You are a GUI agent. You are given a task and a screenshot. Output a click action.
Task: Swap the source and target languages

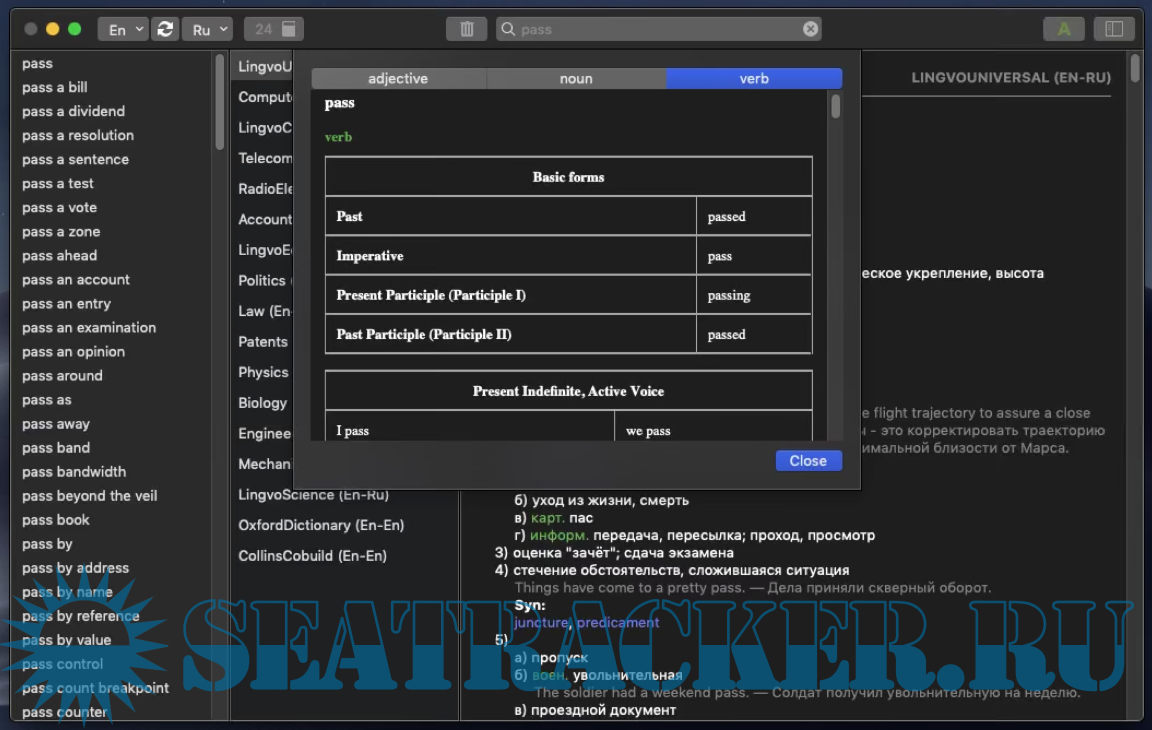[x=165, y=29]
